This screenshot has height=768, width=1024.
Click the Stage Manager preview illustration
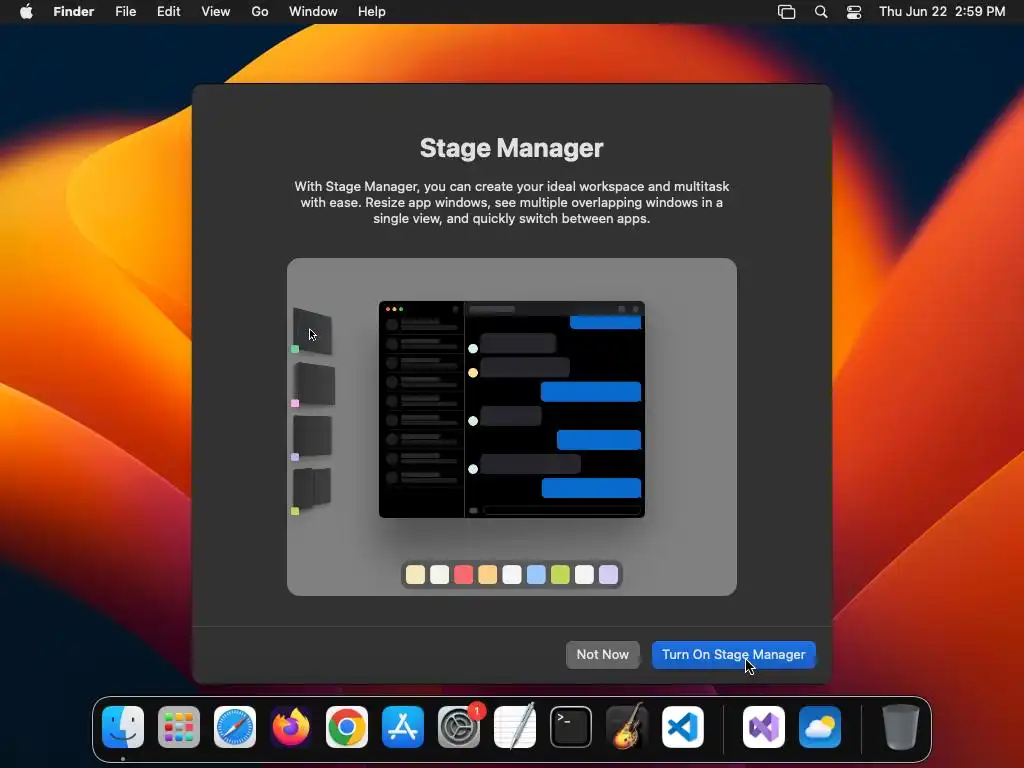[511, 426]
